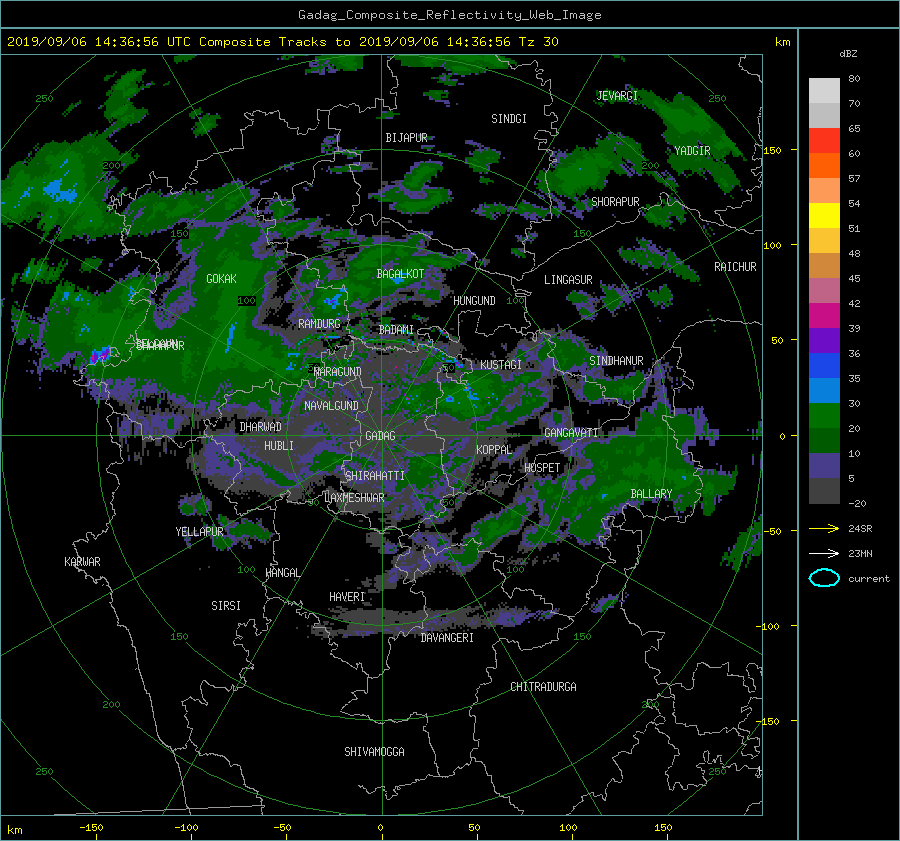The height and width of the screenshot is (841, 900).
Task: Click the BIJAPUR city label
Action: [406, 138]
